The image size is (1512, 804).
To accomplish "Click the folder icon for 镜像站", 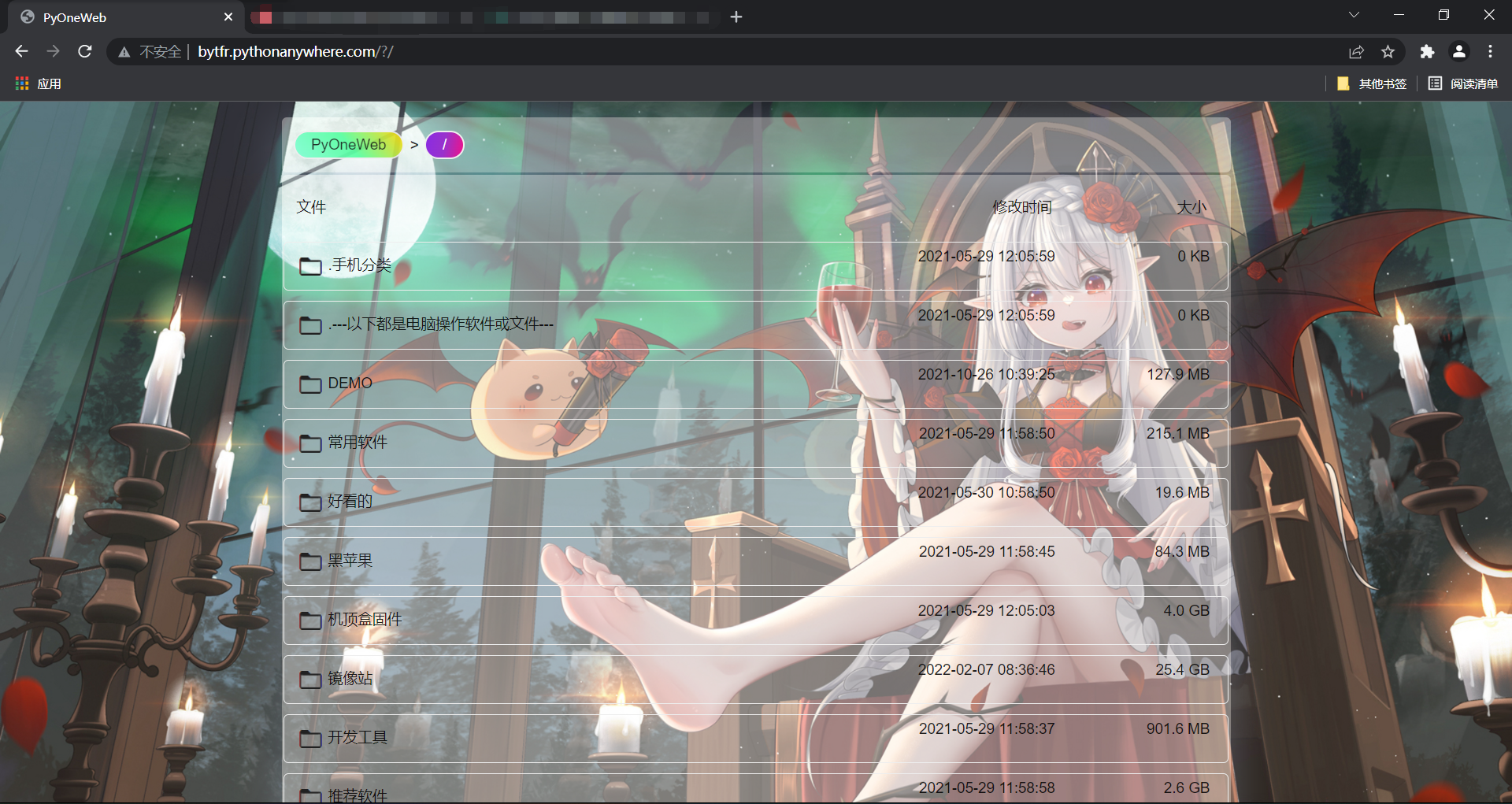I will click(310, 680).
